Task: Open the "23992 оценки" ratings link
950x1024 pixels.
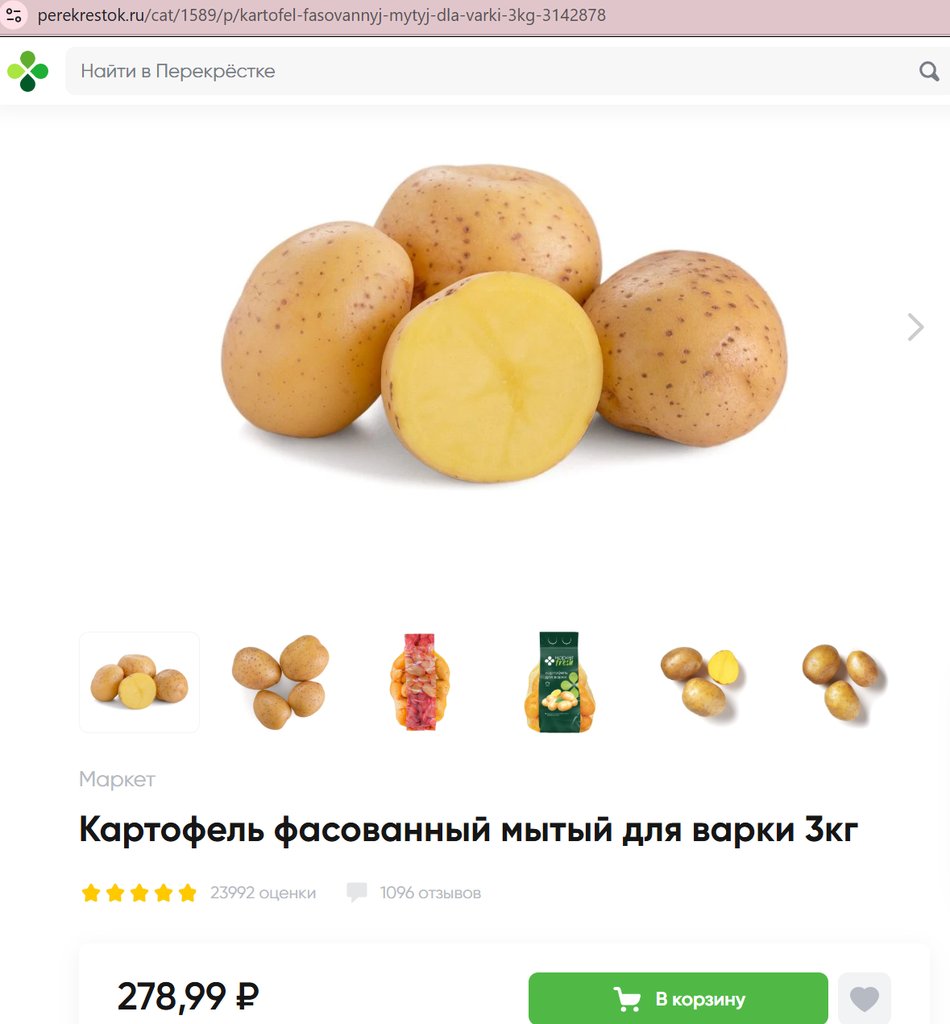Action: tap(263, 893)
